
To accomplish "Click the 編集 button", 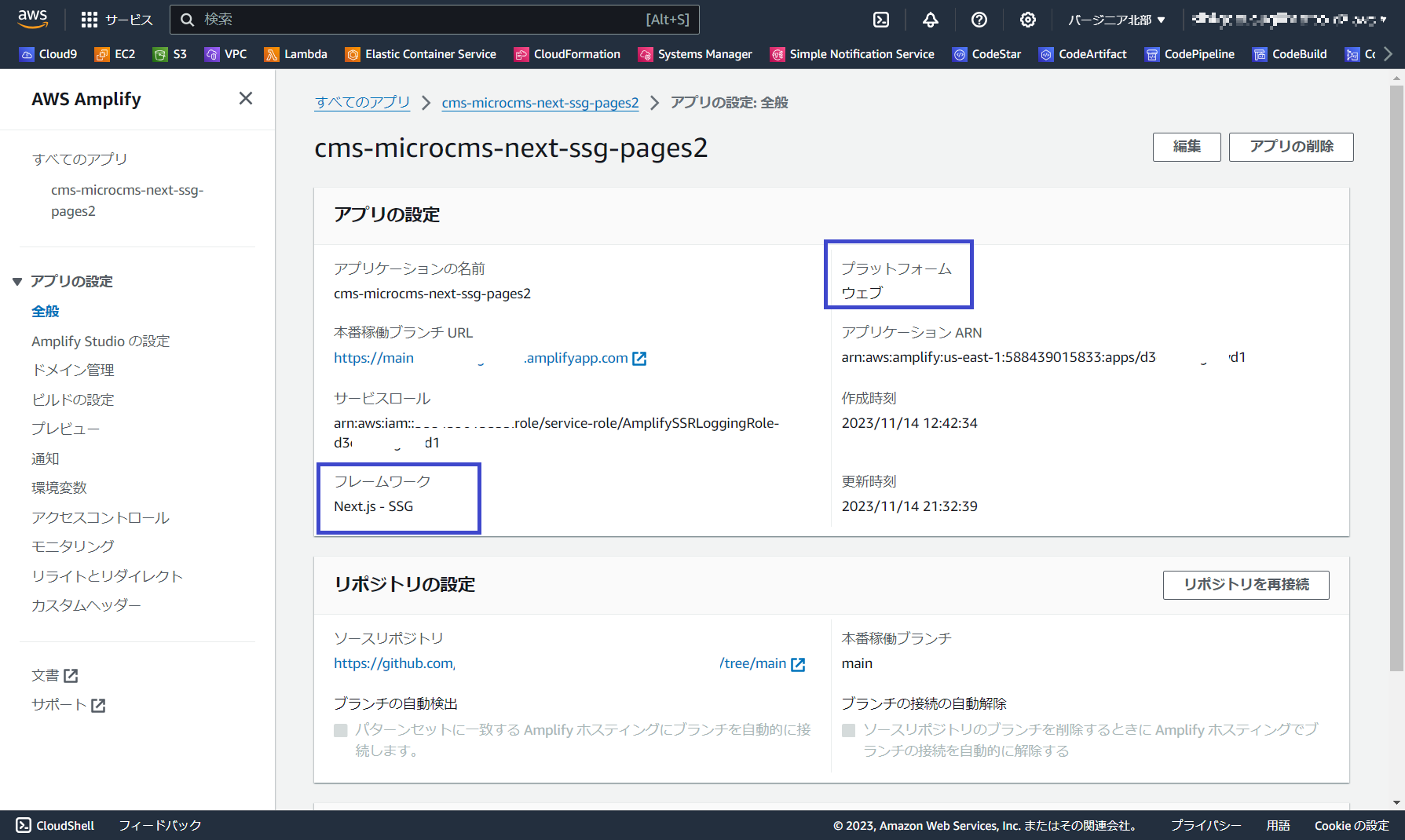I will click(1187, 147).
